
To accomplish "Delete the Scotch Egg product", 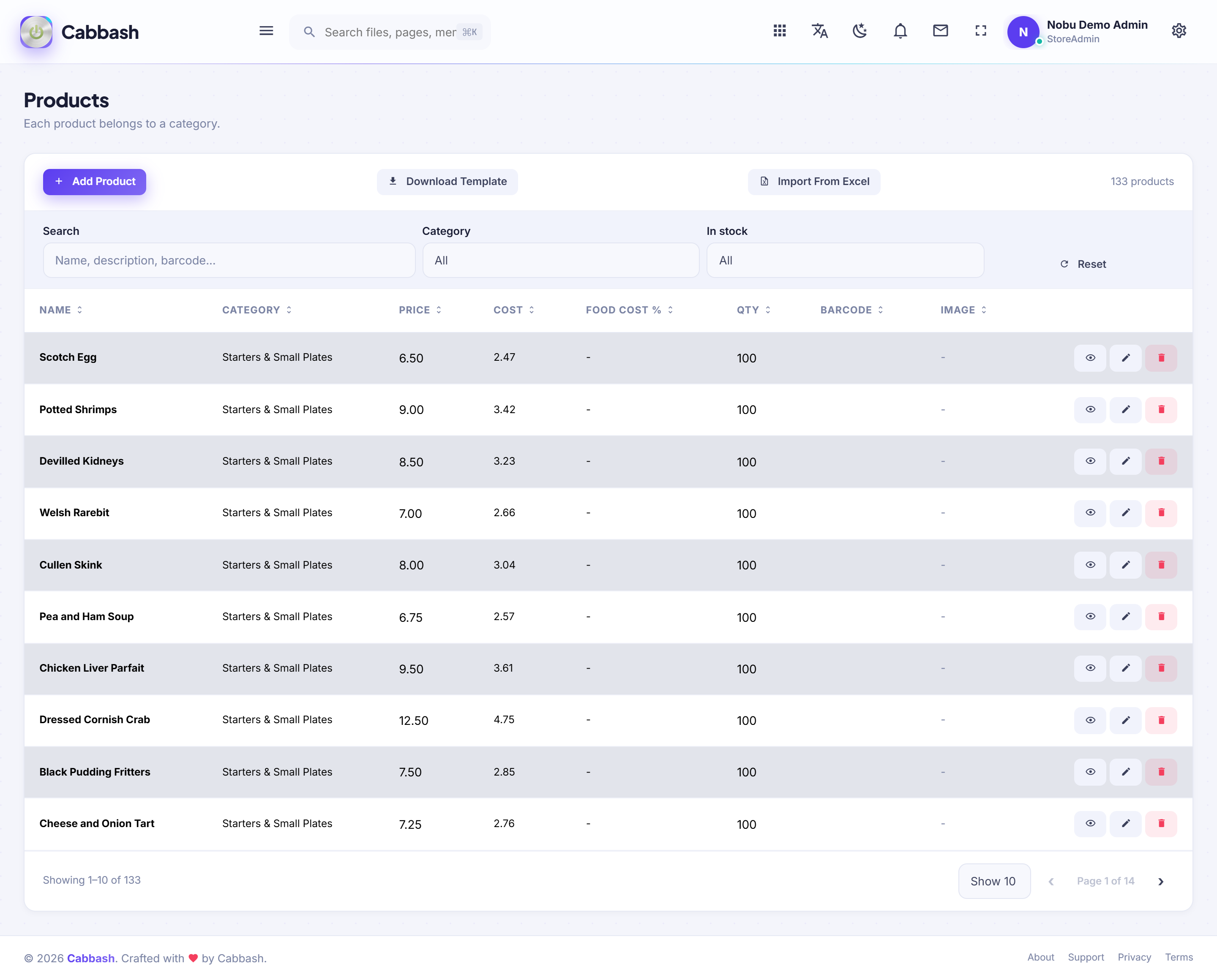I will click(x=1161, y=358).
